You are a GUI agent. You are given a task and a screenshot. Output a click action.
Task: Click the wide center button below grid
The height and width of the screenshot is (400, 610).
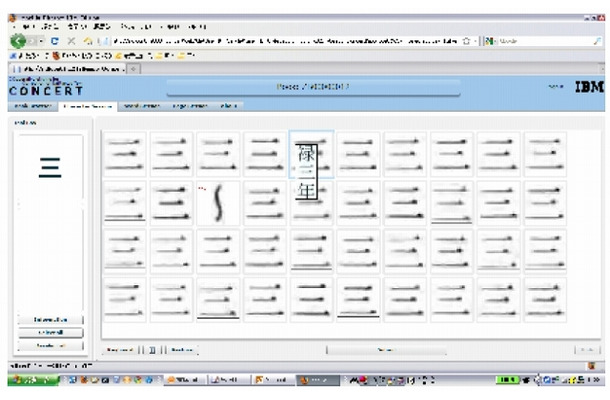pos(386,350)
